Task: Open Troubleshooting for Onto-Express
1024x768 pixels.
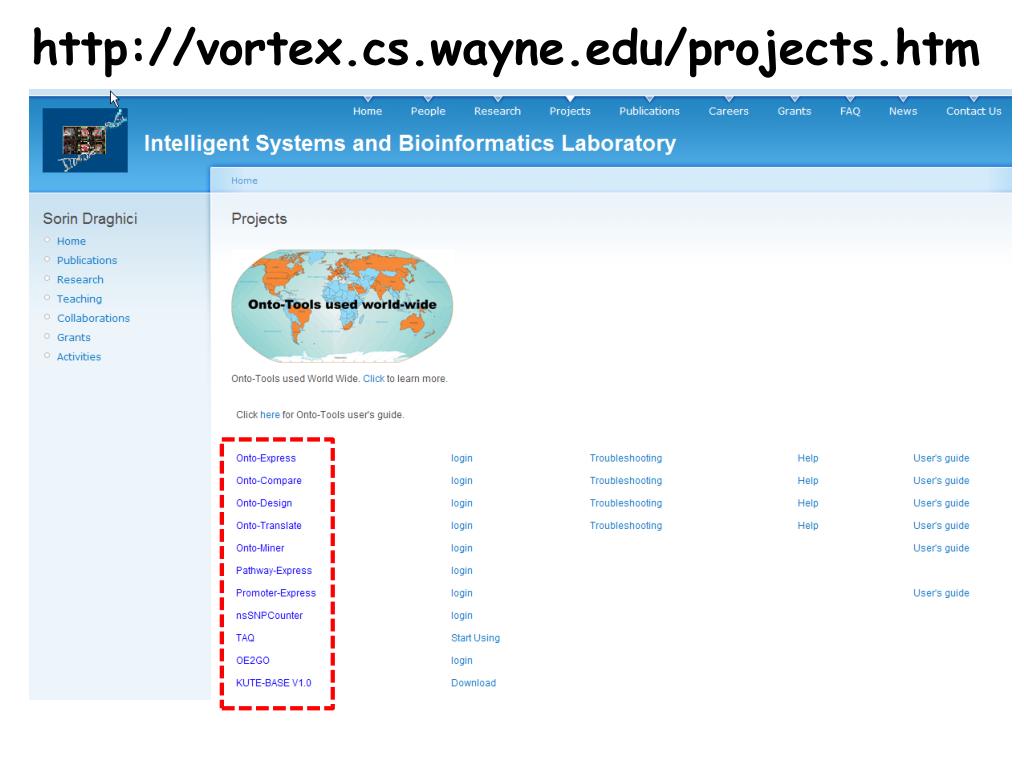Action: pos(626,458)
